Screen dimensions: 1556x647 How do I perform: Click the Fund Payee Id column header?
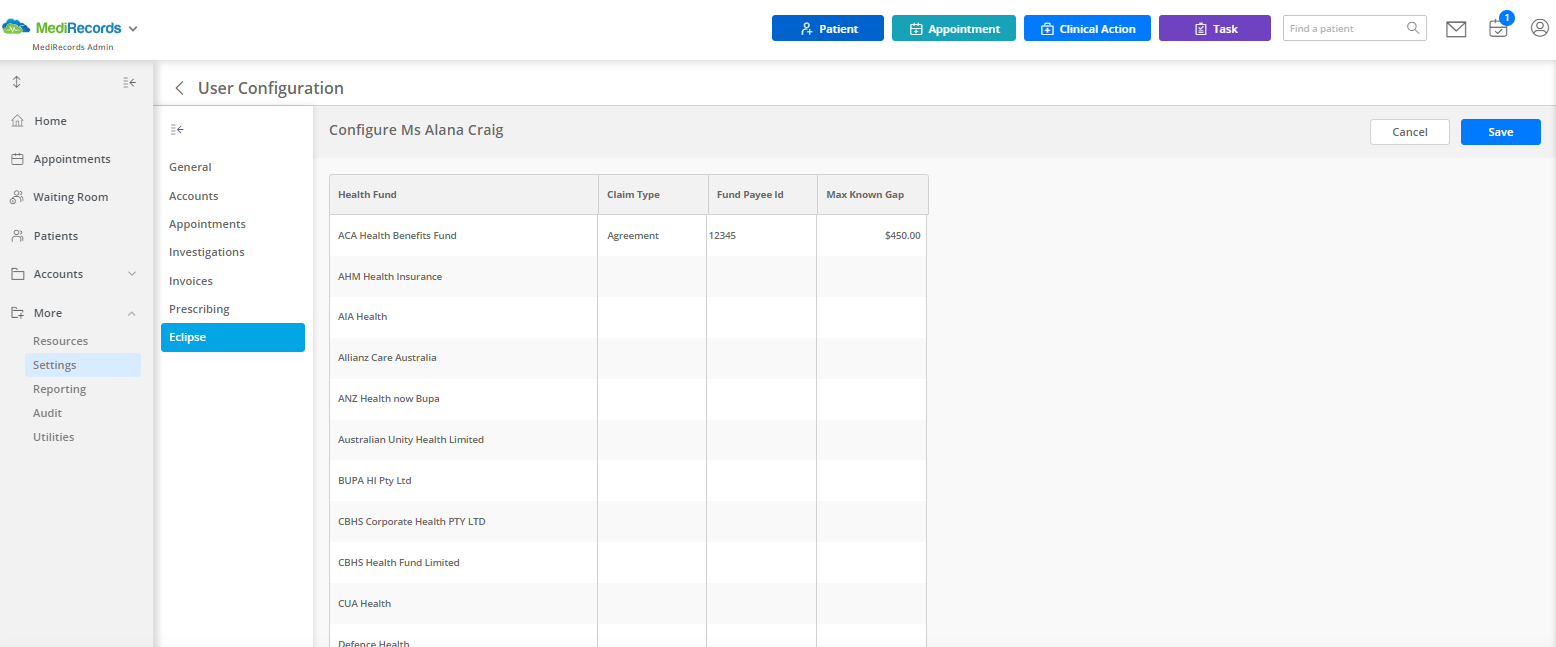click(763, 195)
